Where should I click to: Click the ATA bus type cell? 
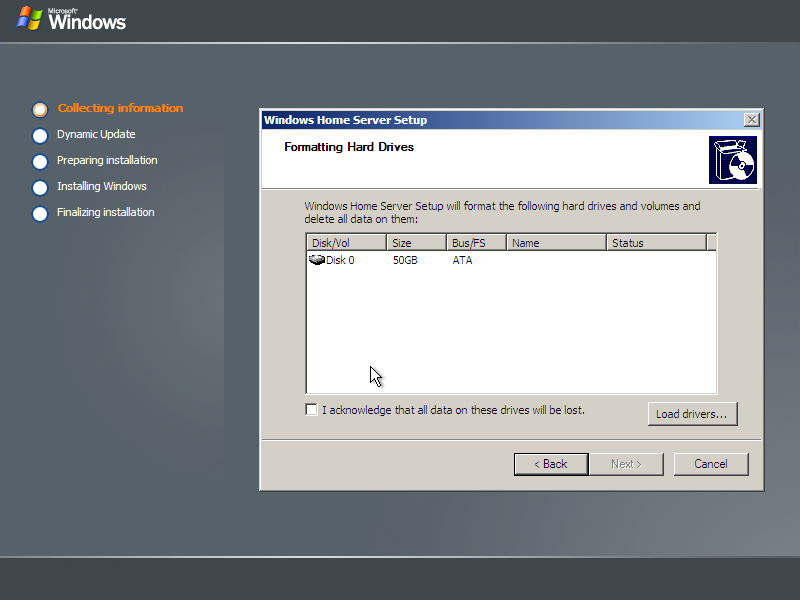click(x=462, y=260)
